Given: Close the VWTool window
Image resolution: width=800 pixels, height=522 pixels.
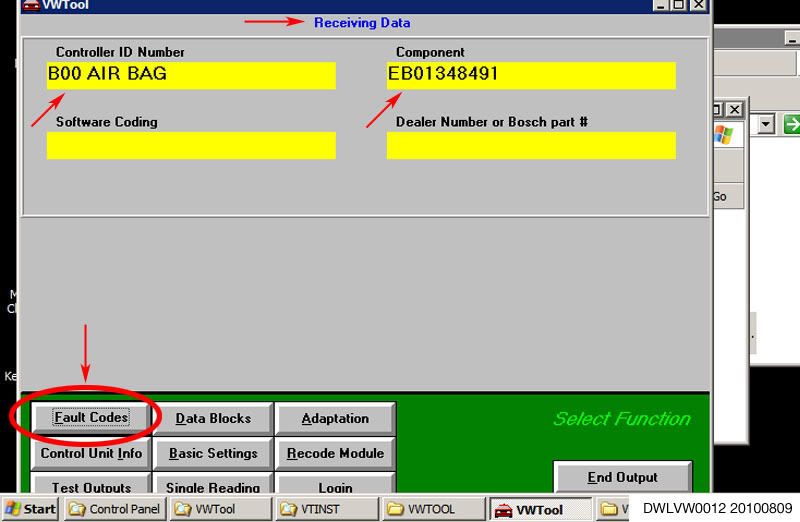Looking at the screenshot, I should coord(698,5).
